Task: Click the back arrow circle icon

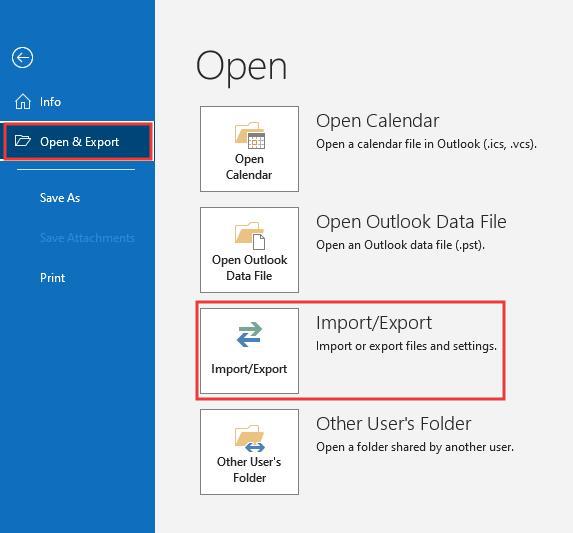Action: [x=22, y=57]
